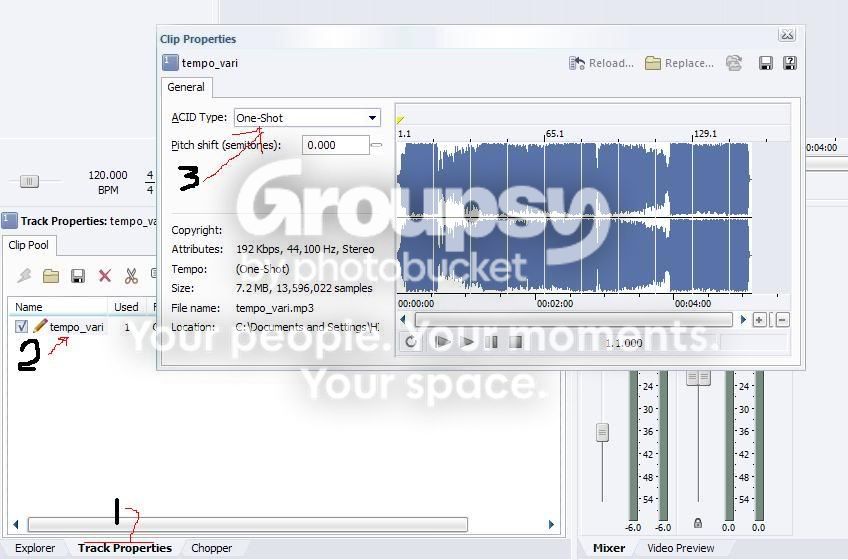848x560 pixels.
Task: Click the Used column header
Action: [126, 307]
